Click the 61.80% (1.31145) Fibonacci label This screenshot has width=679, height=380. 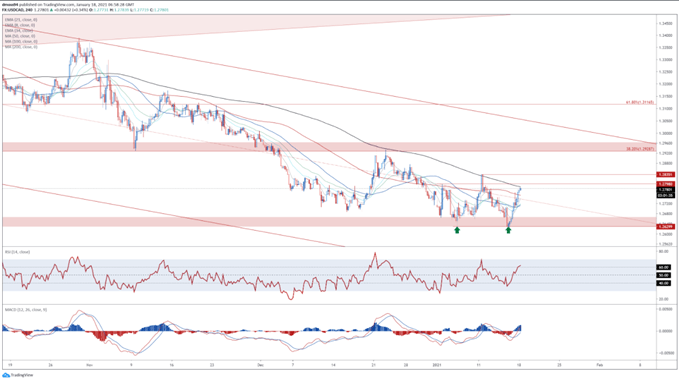[x=640, y=103]
